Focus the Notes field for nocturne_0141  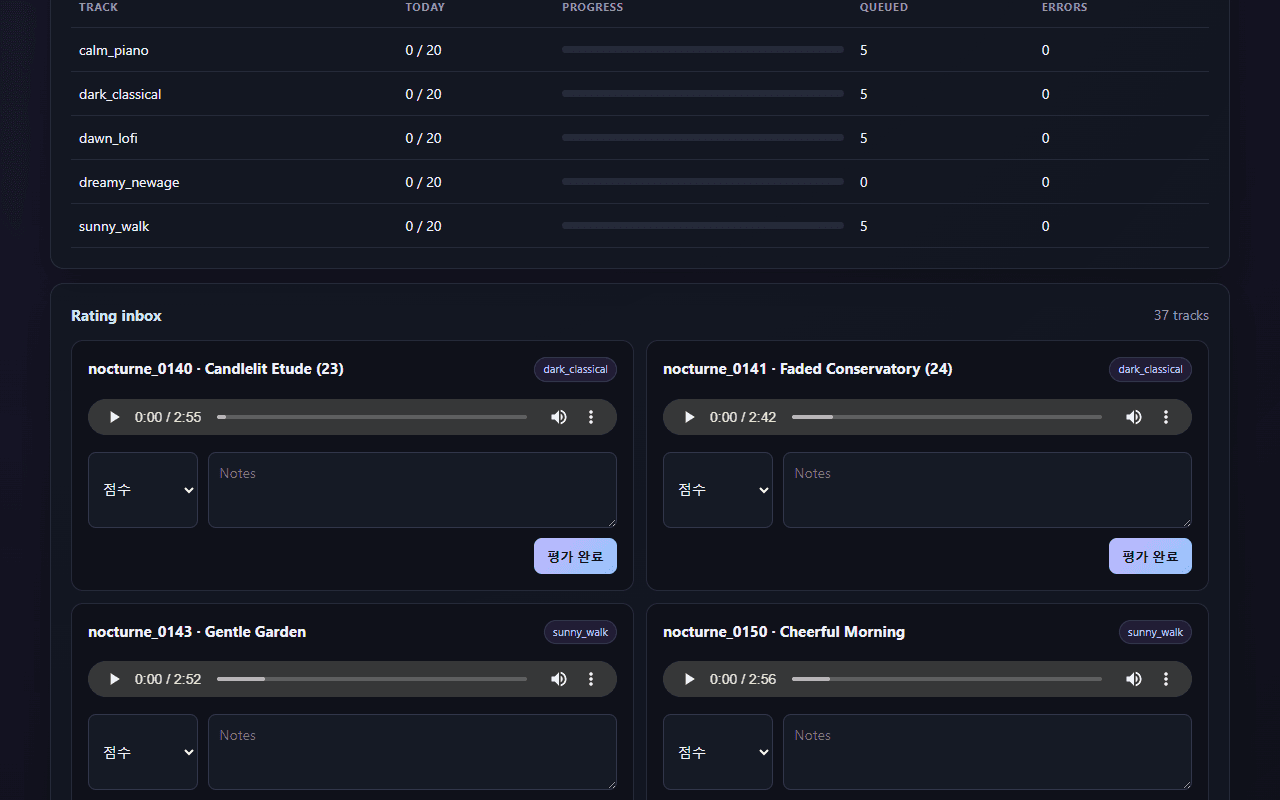tap(987, 490)
